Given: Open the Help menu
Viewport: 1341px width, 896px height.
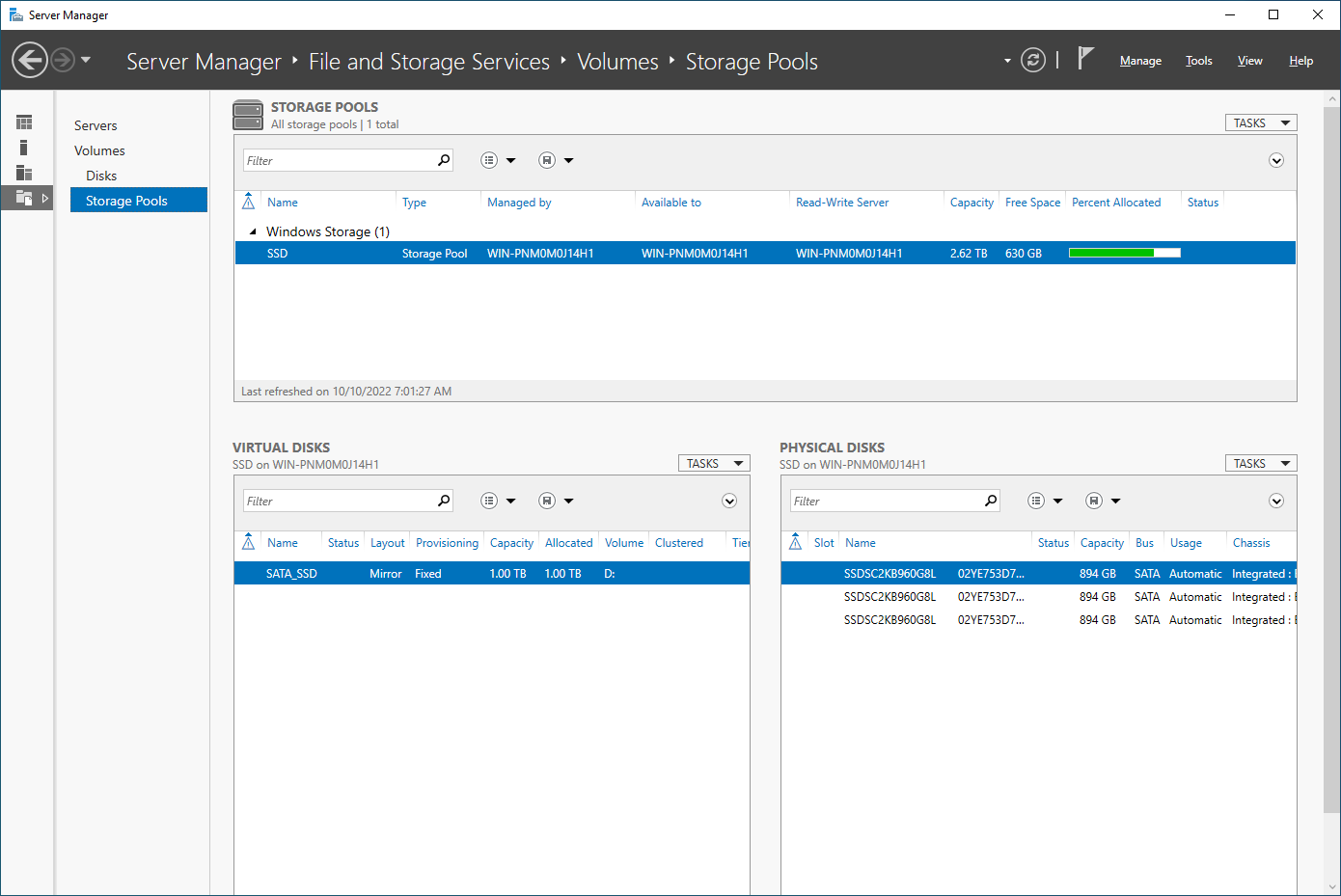Looking at the screenshot, I should 1301,61.
